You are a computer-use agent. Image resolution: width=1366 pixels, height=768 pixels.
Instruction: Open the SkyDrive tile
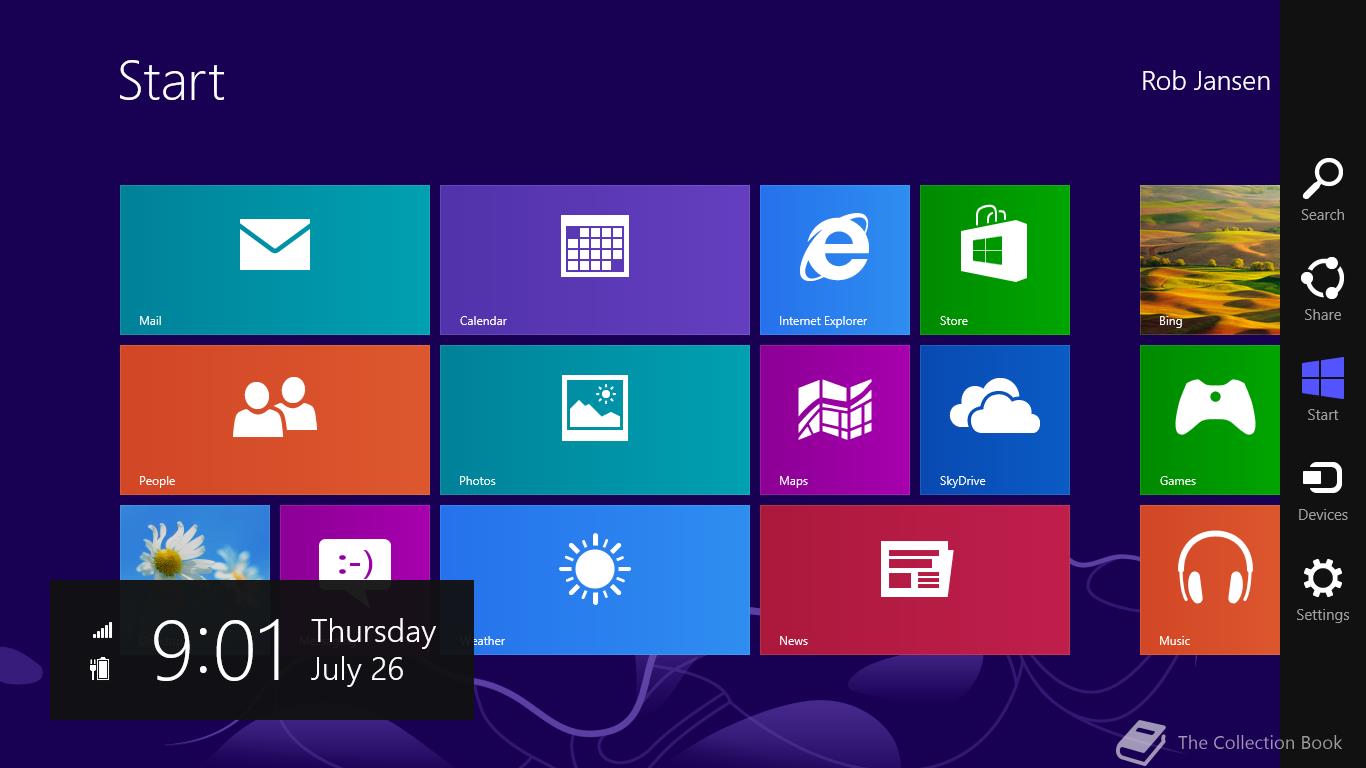(995, 420)
